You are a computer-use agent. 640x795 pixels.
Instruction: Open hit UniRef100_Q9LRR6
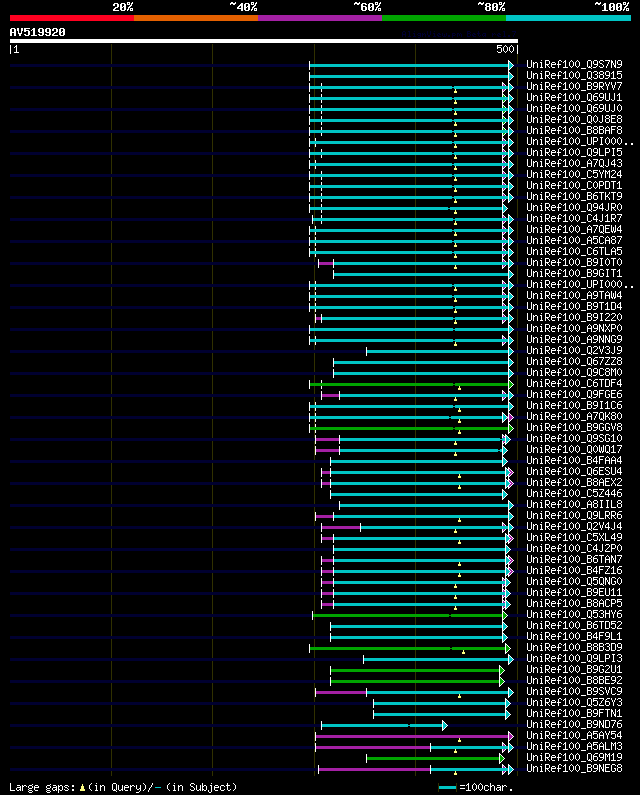574,515
